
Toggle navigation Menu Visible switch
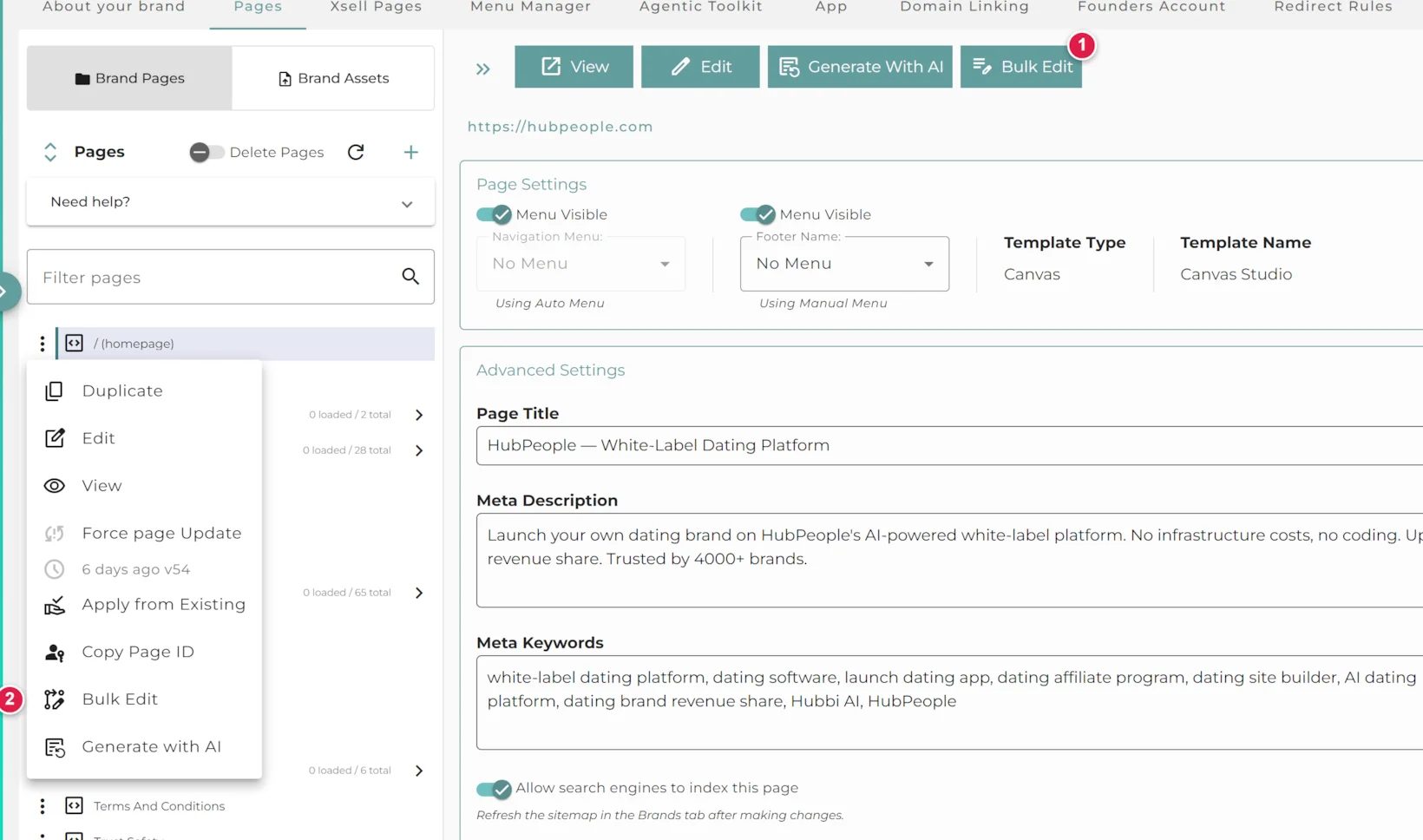[494, 214]
